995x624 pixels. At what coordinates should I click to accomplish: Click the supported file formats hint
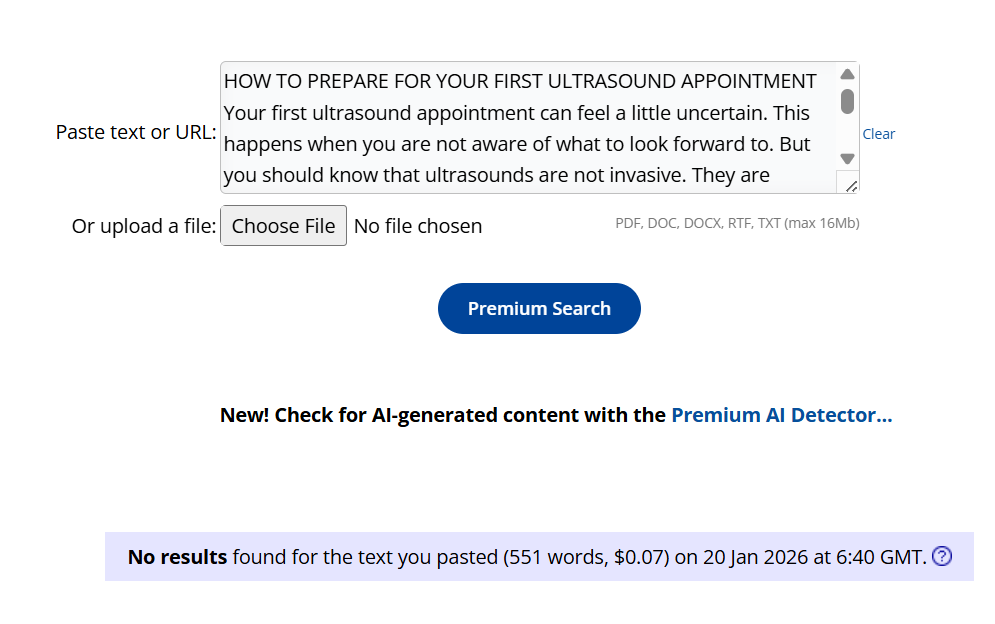737,223
